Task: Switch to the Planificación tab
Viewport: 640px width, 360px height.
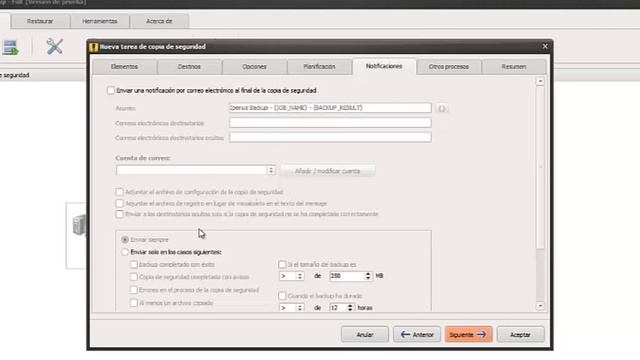Action: [319, 67]
